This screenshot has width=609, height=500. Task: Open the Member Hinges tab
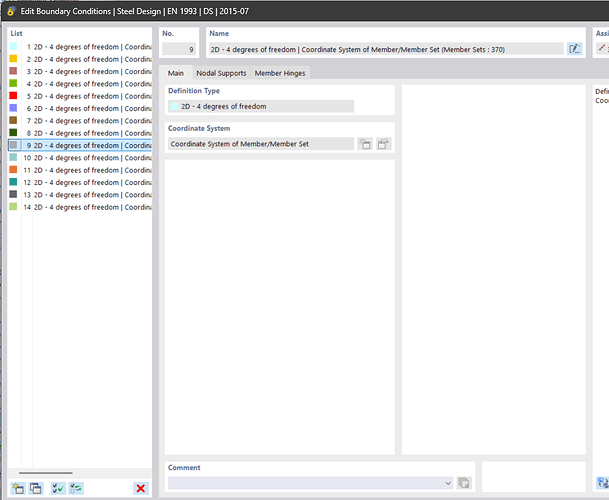[280, 73]
